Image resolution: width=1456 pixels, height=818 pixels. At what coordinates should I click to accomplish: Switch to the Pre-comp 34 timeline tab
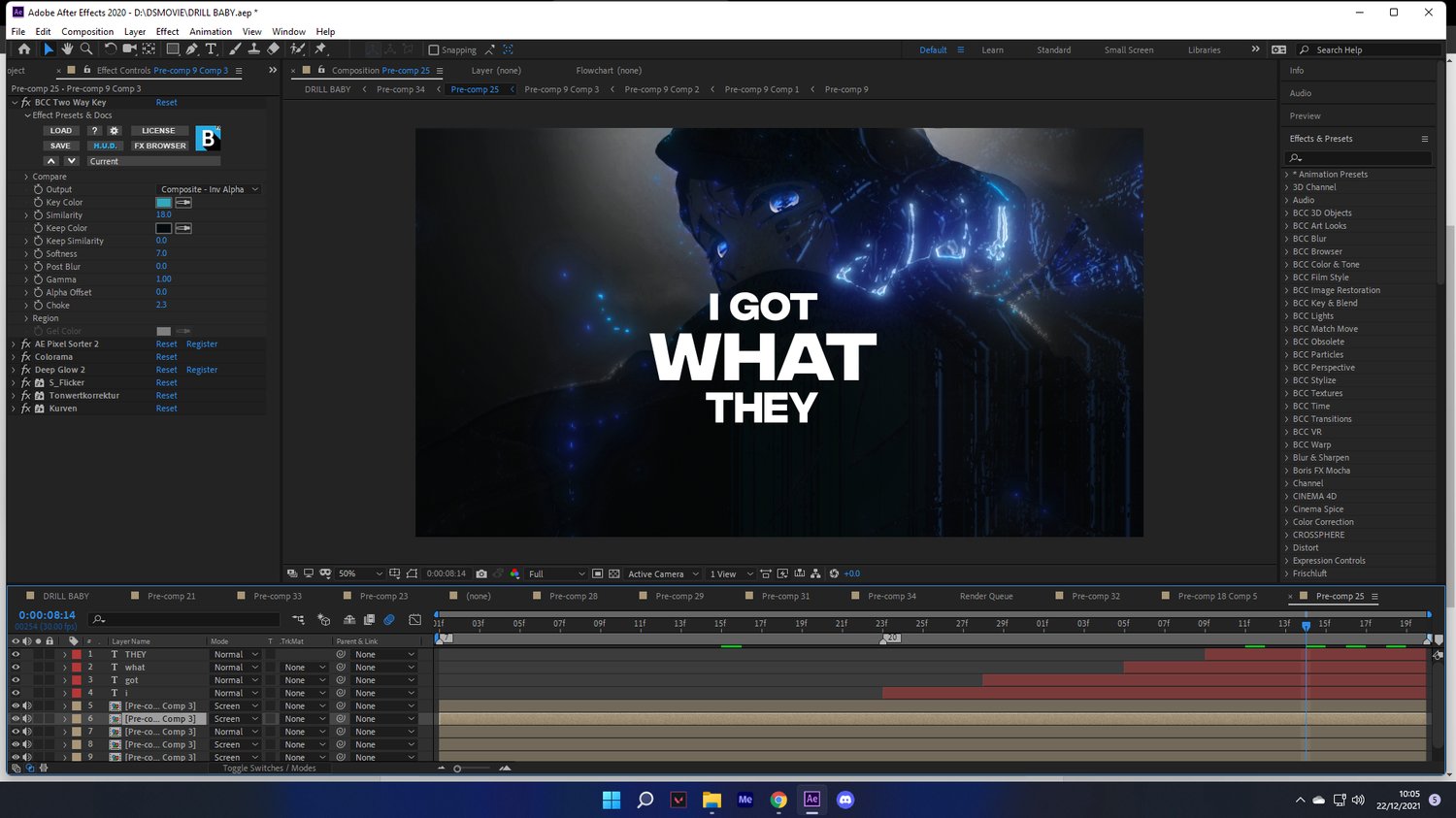(x=892, y=596)
